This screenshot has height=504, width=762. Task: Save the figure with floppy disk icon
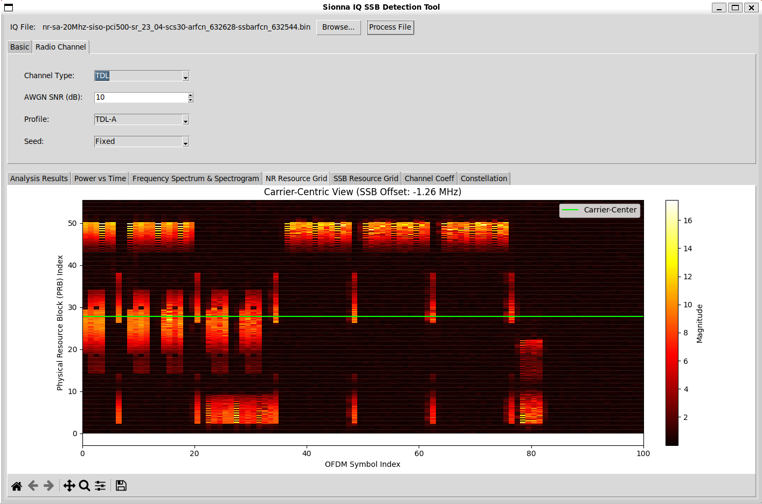[121, 486]
